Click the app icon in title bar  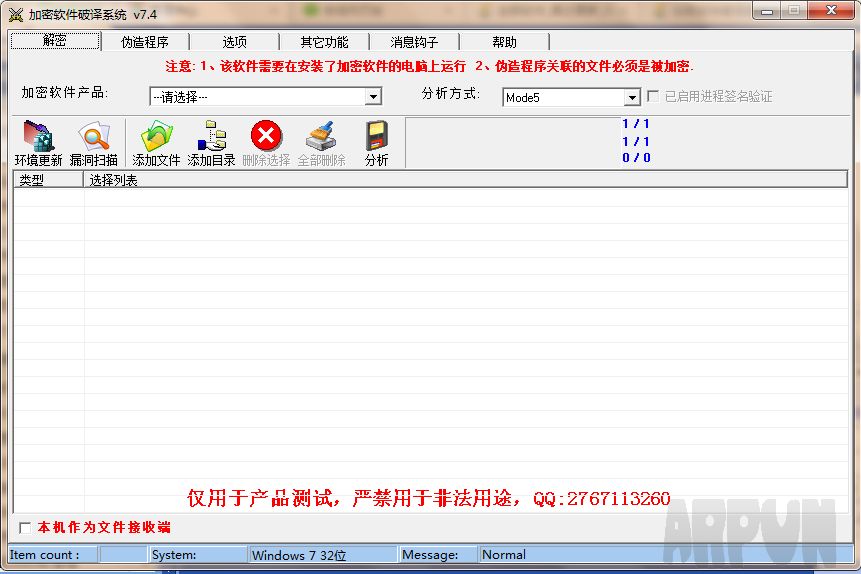(15, 15)
